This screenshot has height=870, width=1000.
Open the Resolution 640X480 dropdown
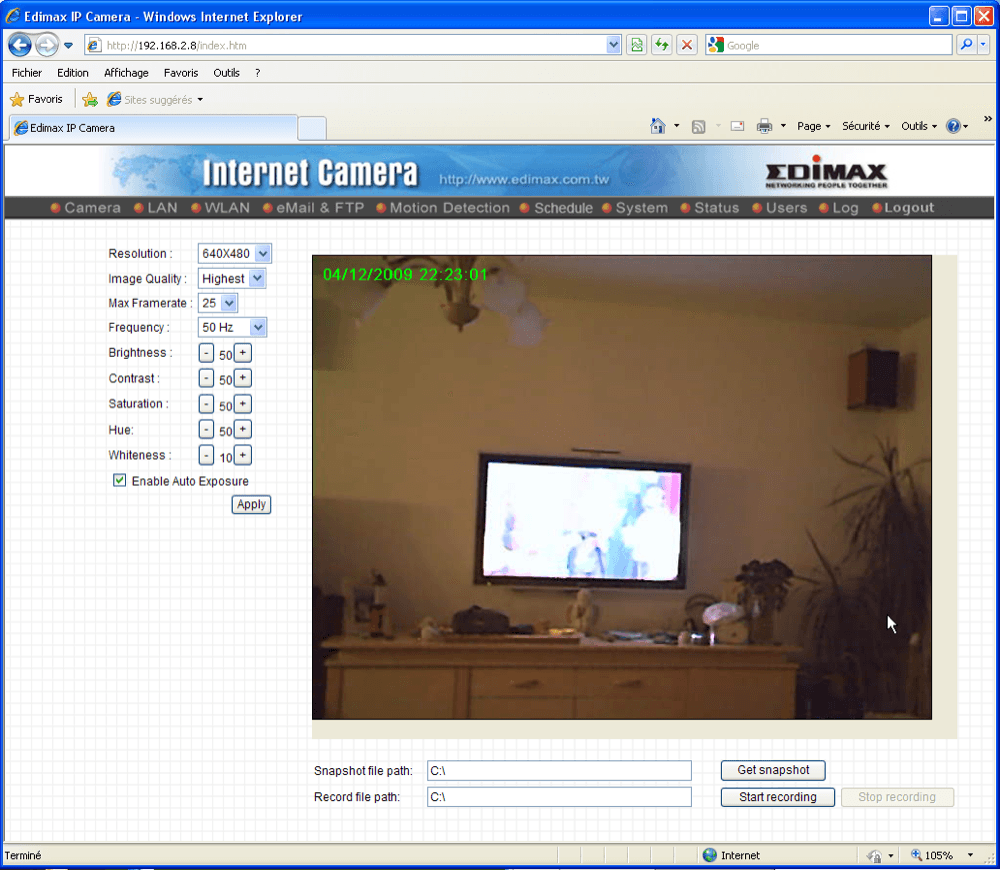click(x=235, y=253)
